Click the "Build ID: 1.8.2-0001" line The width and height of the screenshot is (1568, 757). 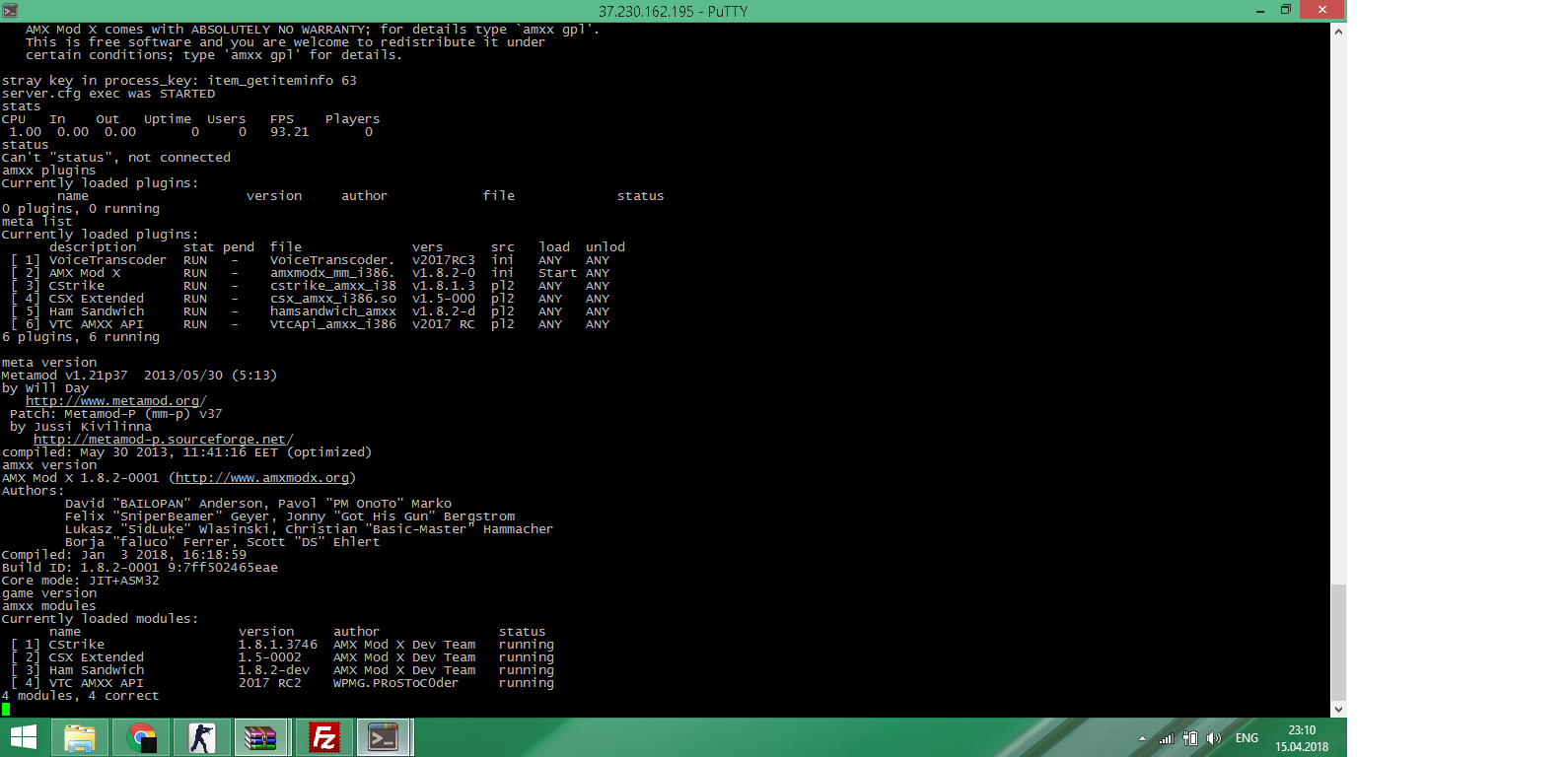[140, 568]
